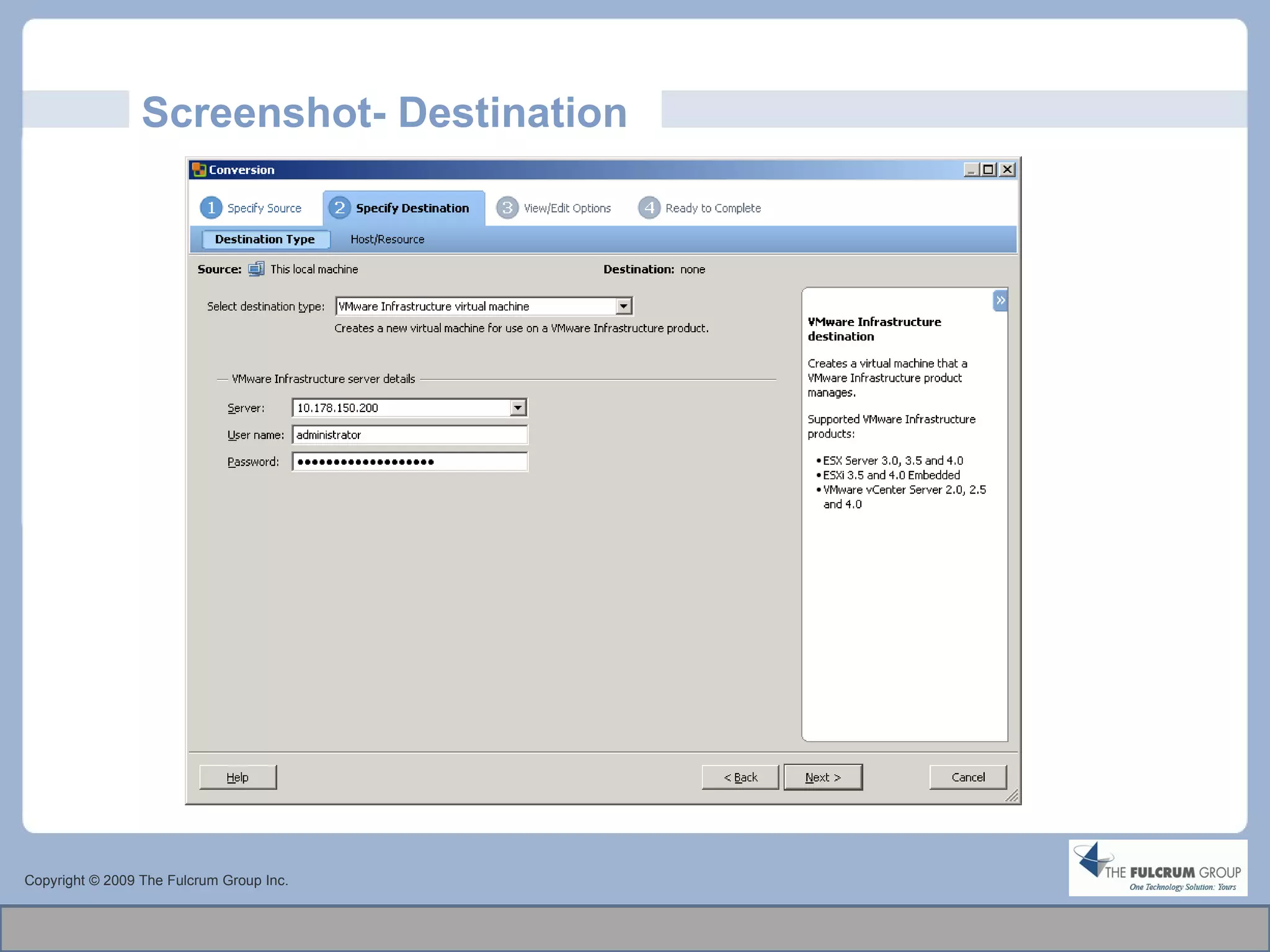Viewport: 1270px width, 952px height.
Task: Click the 'This local machine' source text
Action: coord(314,269)
